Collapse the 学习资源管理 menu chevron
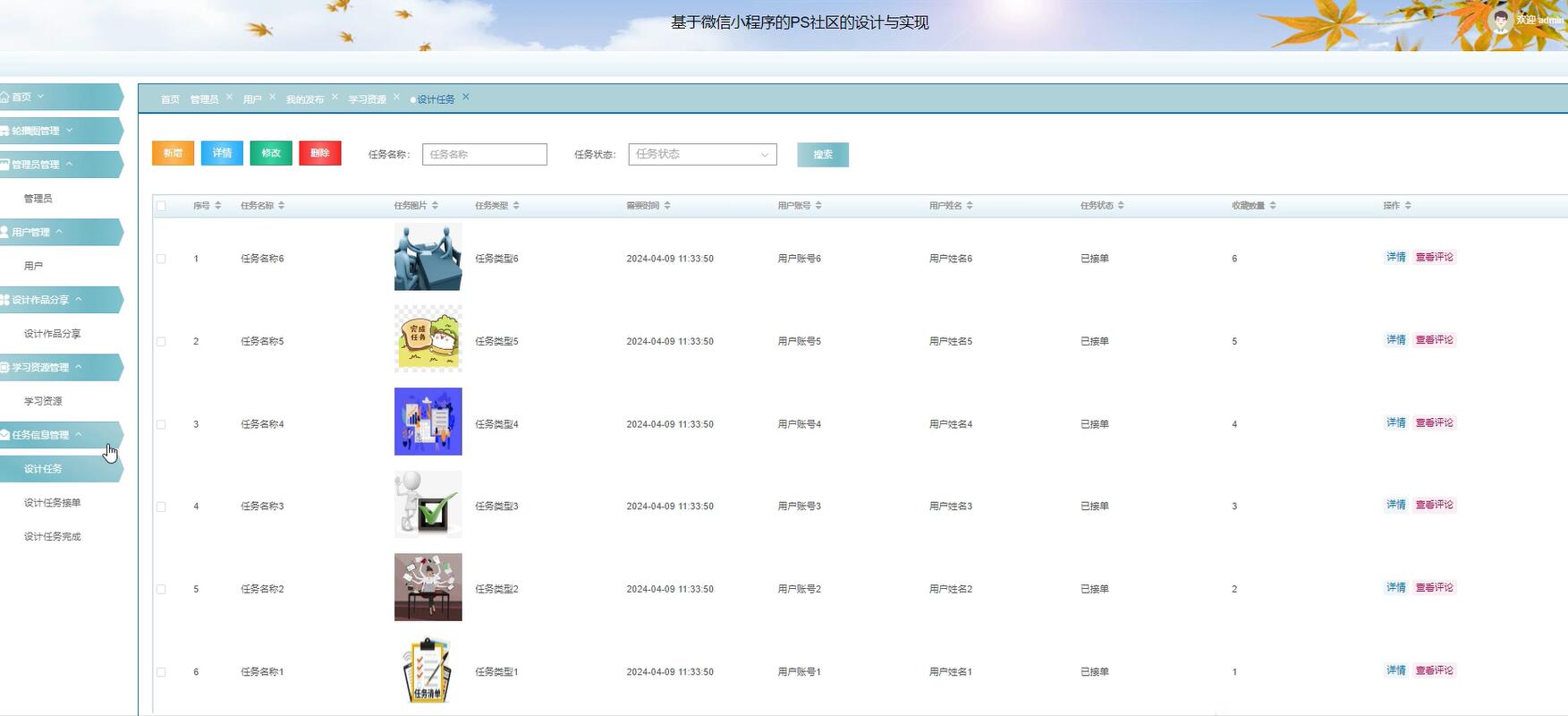 pos(79,367)
